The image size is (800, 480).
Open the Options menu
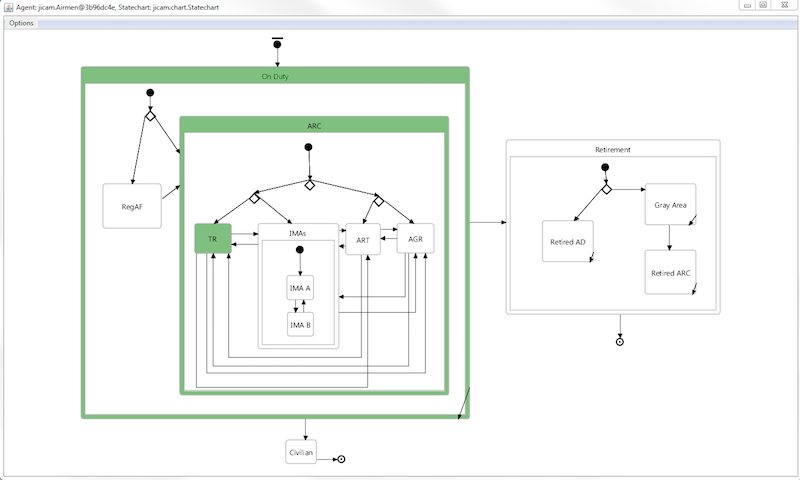21,23
